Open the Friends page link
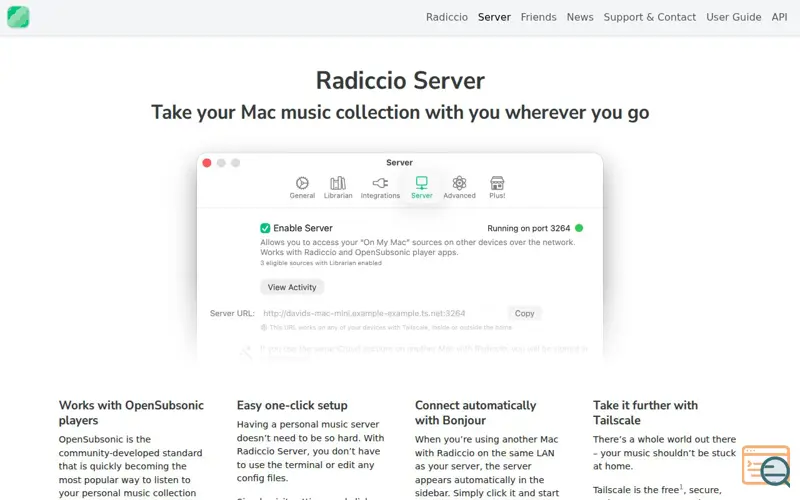Image resolution: width=800 pixels, height=500 pixels. pyautogui.click(x=538, y=17)
